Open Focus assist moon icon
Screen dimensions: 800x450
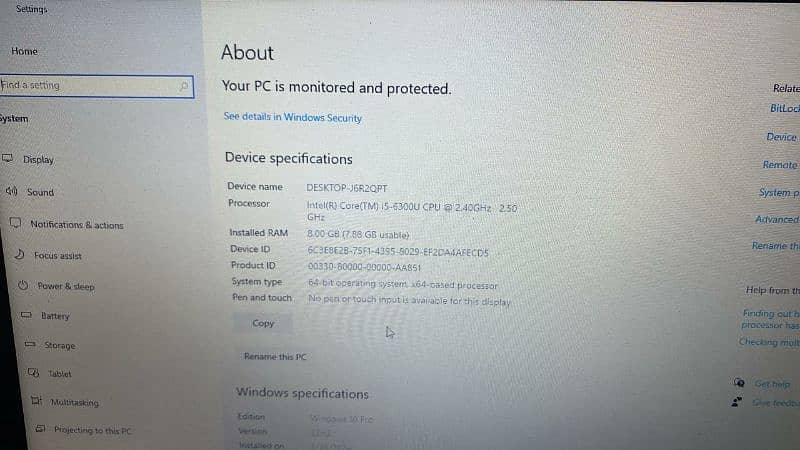coord(19,254)
